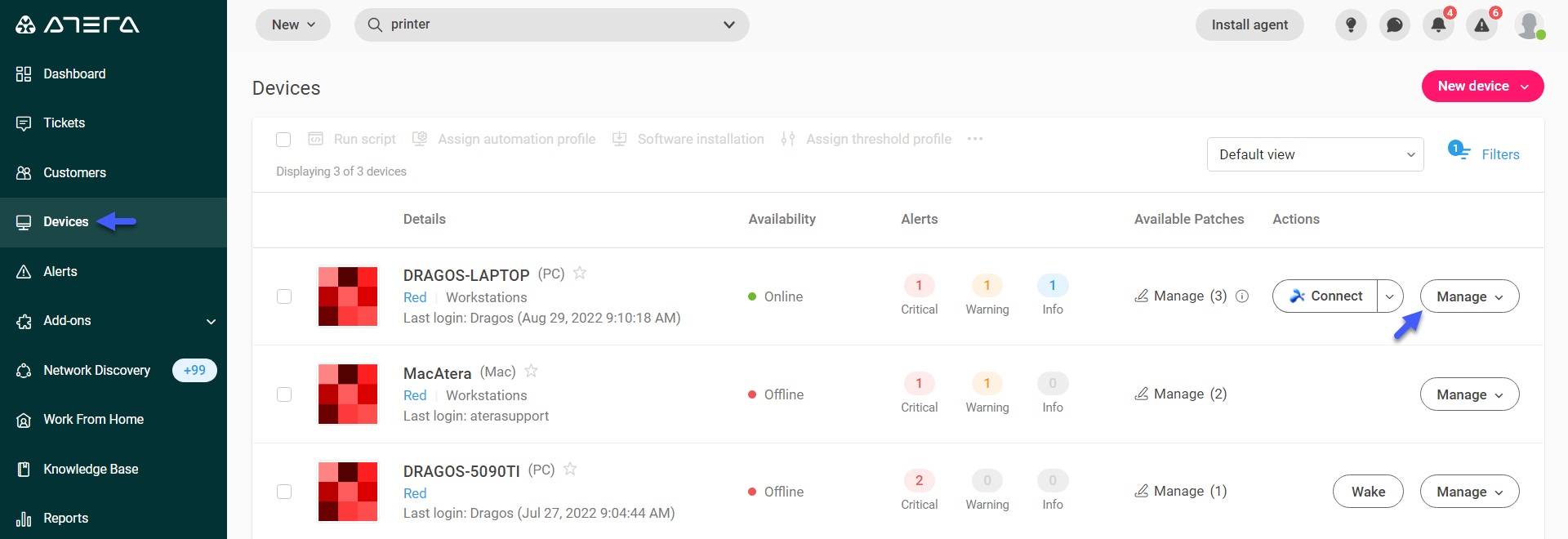Open Devices in the sidebar
This screenshot has height=539, width=1568.
pos(114,222)
